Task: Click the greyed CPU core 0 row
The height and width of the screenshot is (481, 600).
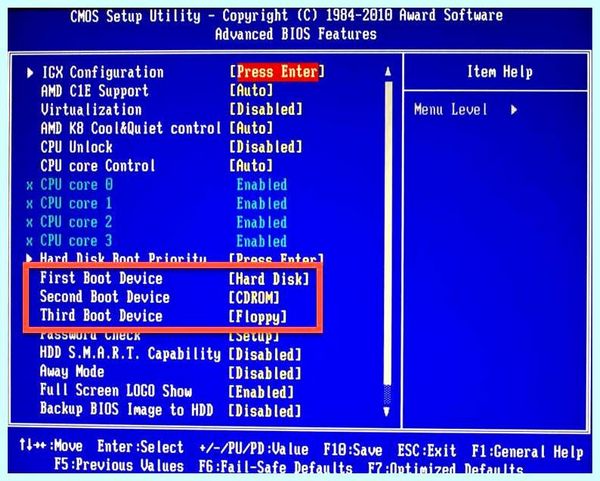Action: [157, 184]
